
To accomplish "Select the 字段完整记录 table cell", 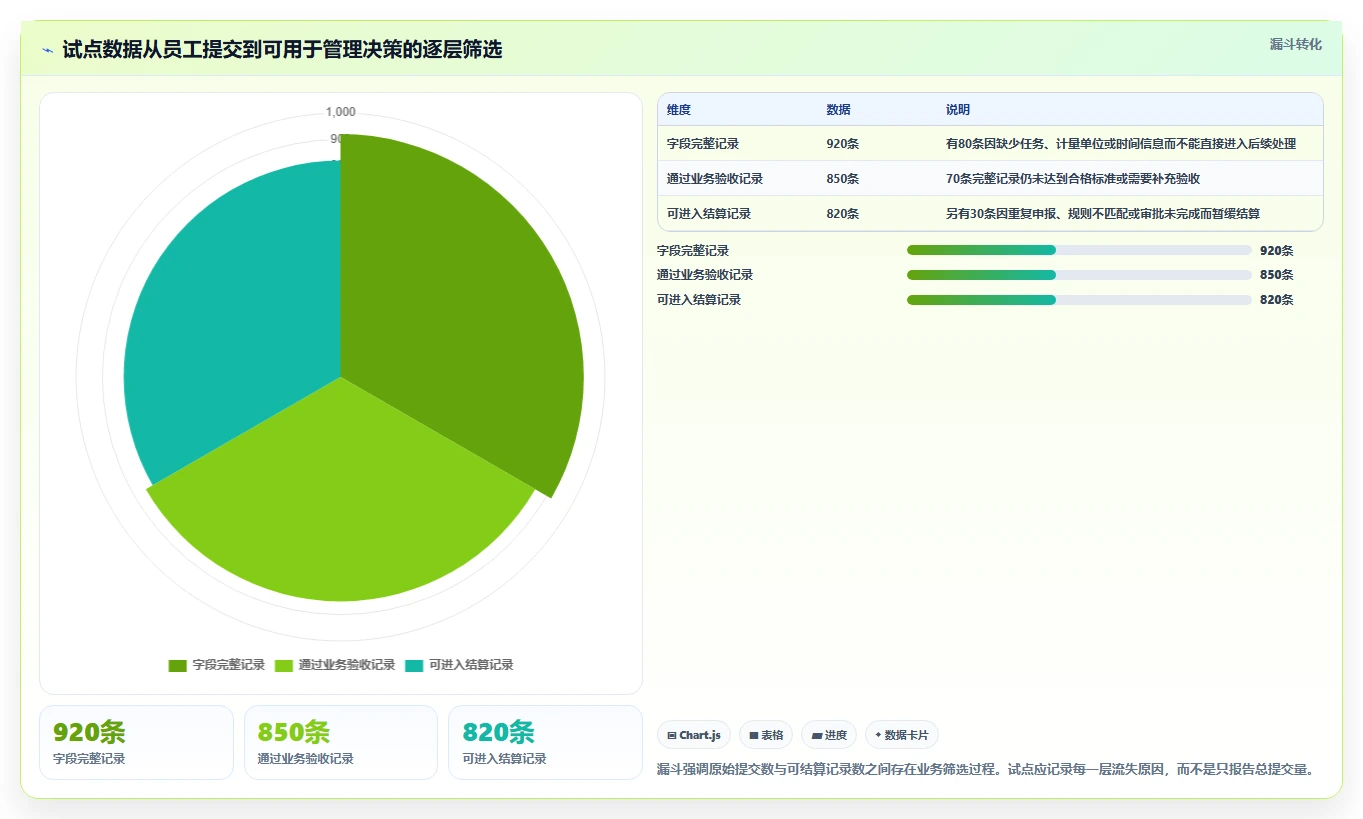I will (703, 144).
